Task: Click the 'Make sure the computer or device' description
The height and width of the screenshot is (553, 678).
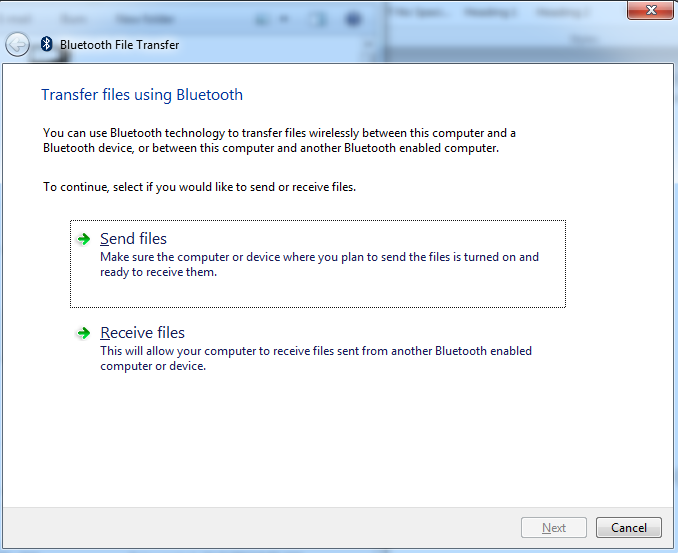Action: pyautogui.click(x=320, y=264)
